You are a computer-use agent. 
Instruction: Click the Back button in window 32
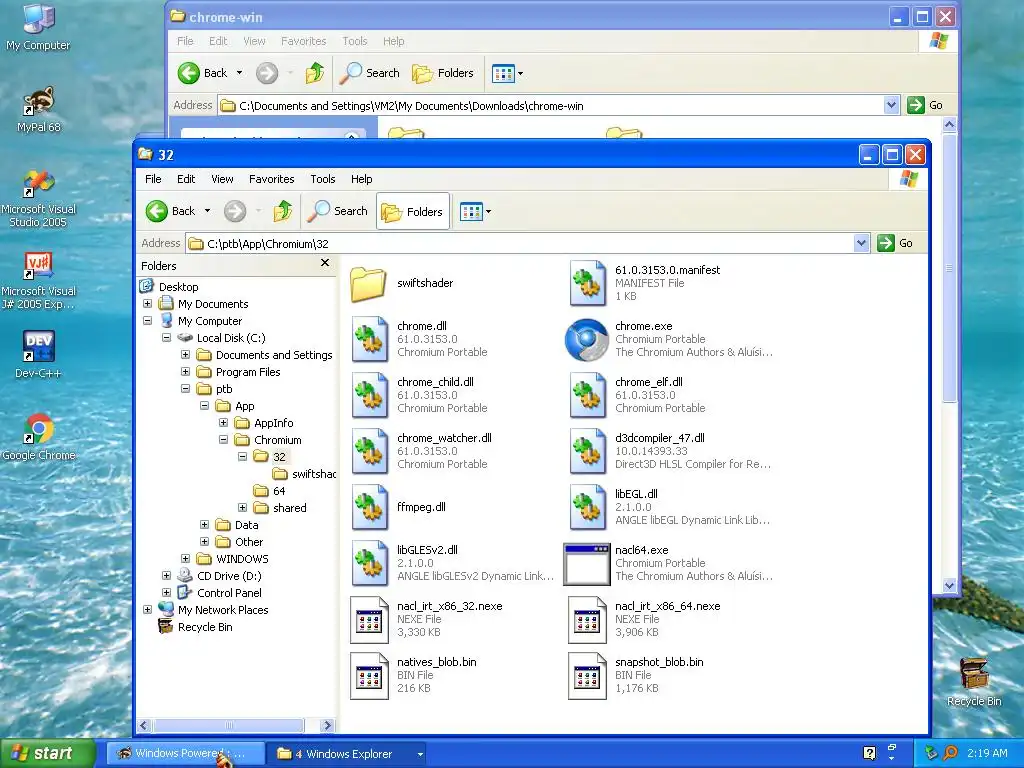[x=172, y=211]
